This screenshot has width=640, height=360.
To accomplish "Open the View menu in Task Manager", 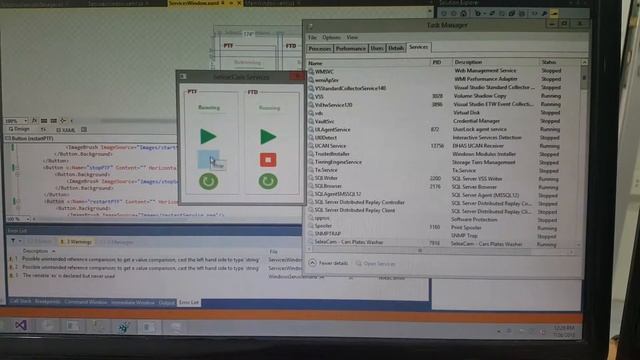I will pyautogui.click(x=352, y=37).
